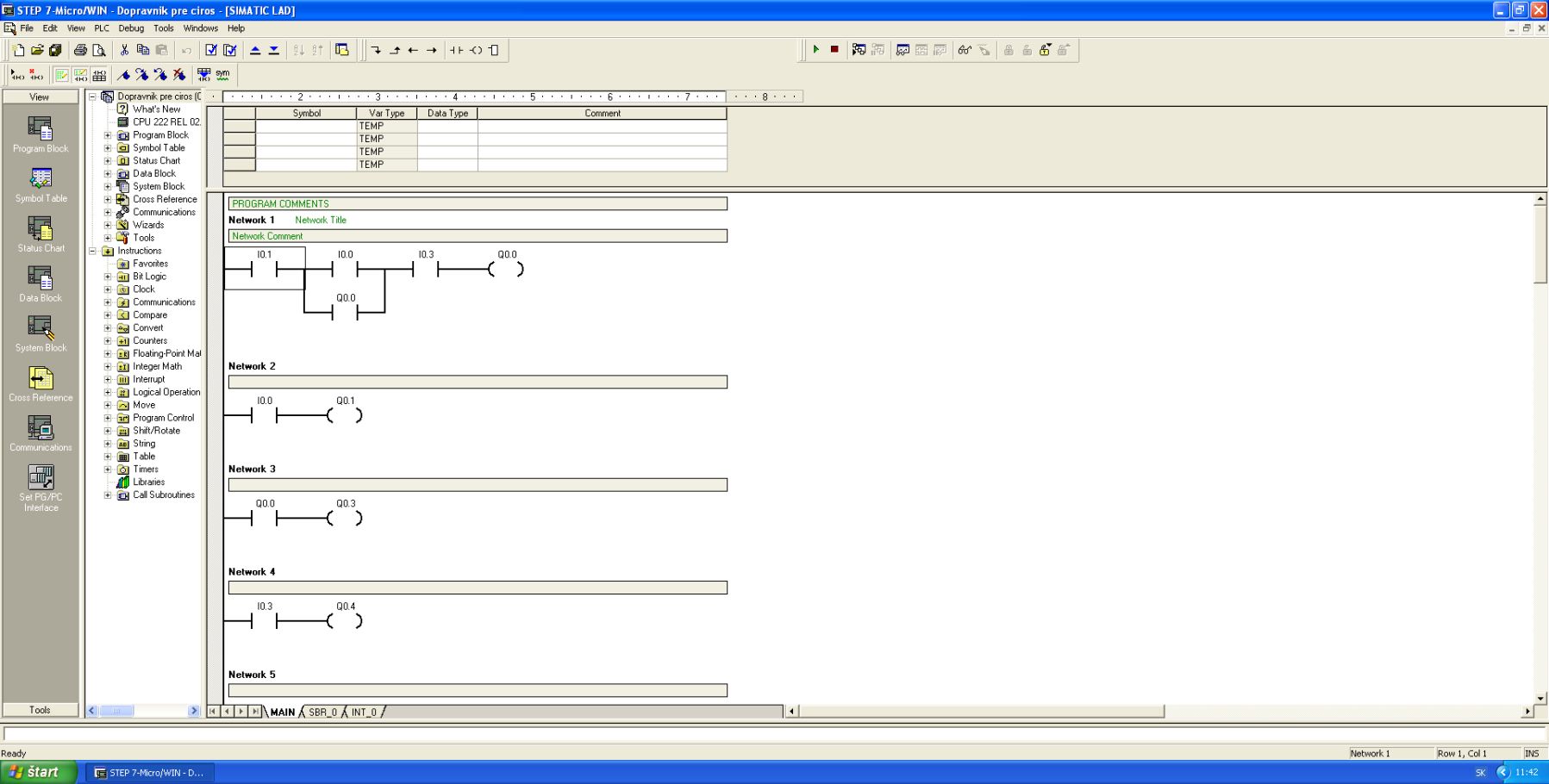Click the Run PLC green arrow
1549x784 pixels.
point(815,50)
